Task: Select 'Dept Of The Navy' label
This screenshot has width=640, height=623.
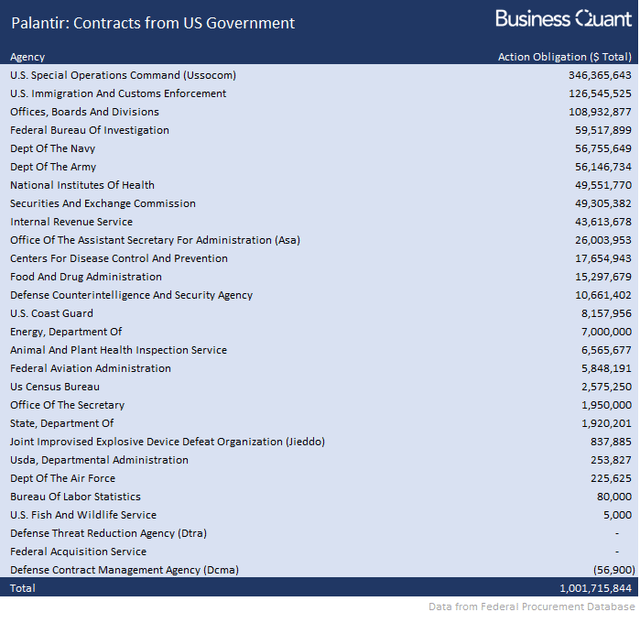Action: click(53, 149)
